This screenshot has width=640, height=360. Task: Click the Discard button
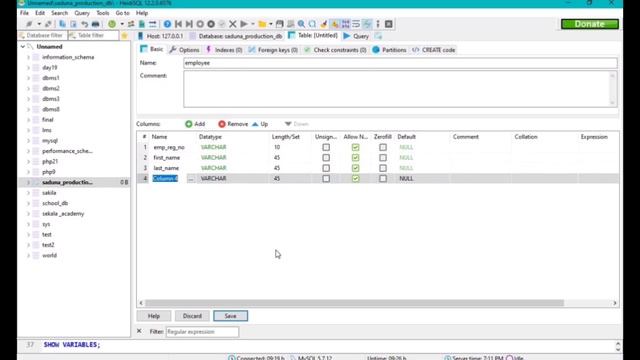(x=192, y=316)
